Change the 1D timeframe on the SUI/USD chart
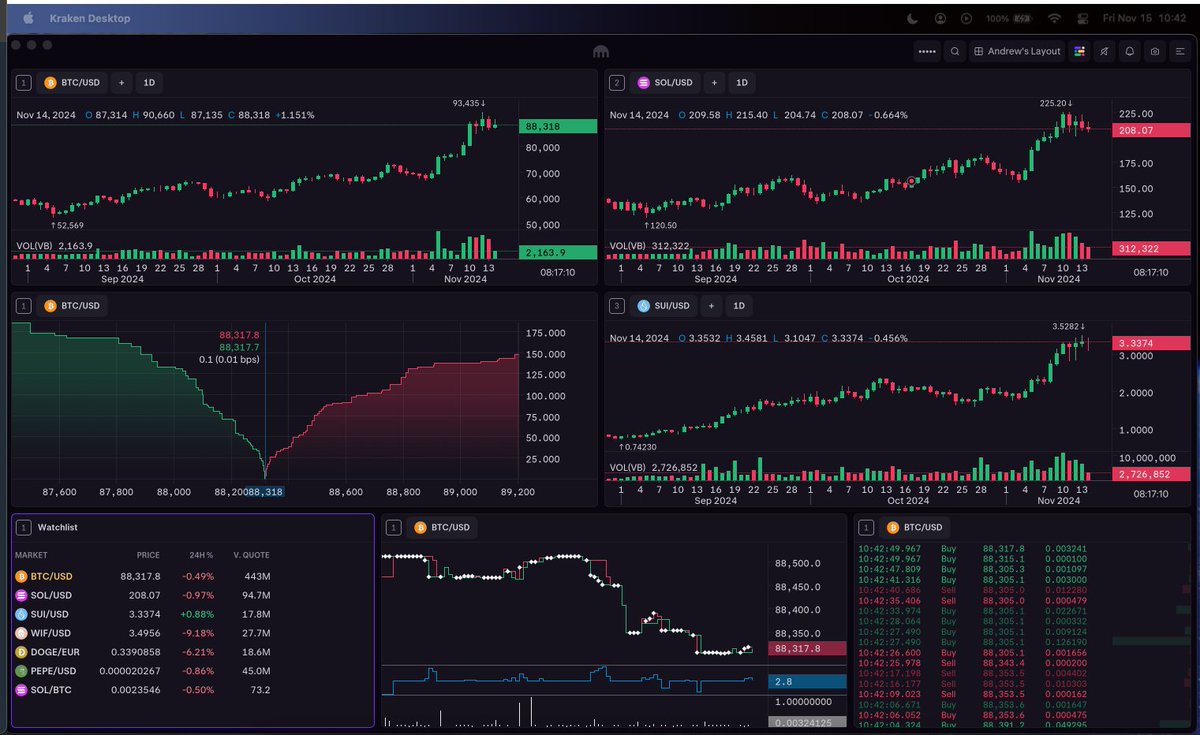 point(741,305)
